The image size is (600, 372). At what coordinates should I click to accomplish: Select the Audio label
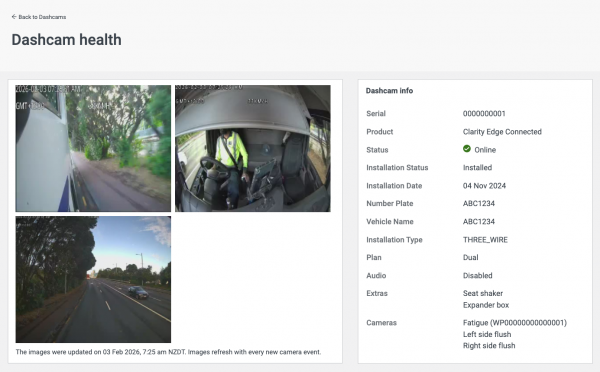pos(376,276)
